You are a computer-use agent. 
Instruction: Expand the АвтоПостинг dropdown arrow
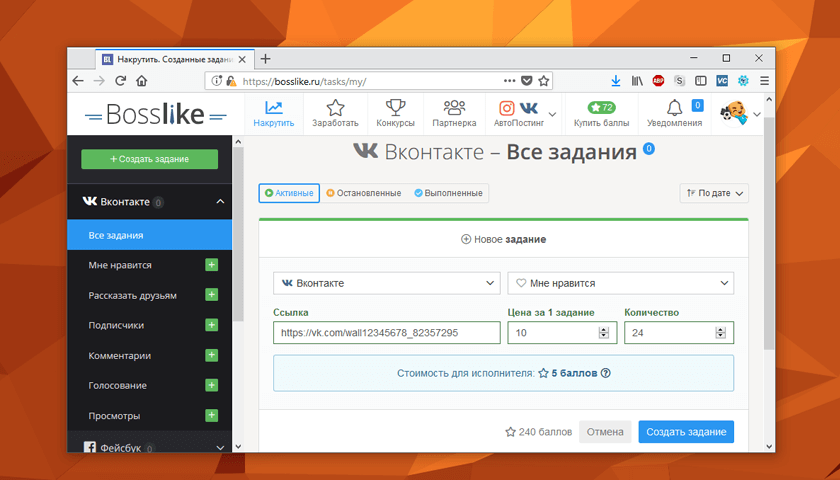click(553, 114)
